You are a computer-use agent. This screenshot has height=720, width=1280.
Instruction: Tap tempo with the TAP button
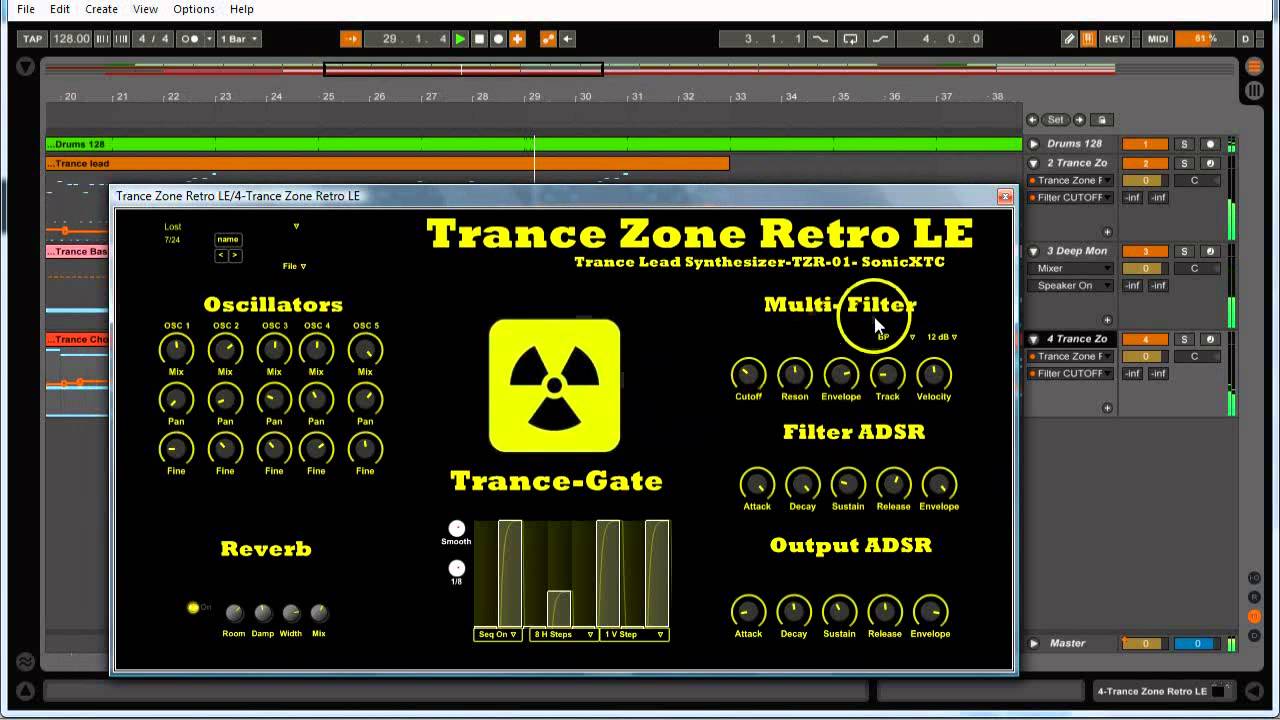(x=33, y=39)
